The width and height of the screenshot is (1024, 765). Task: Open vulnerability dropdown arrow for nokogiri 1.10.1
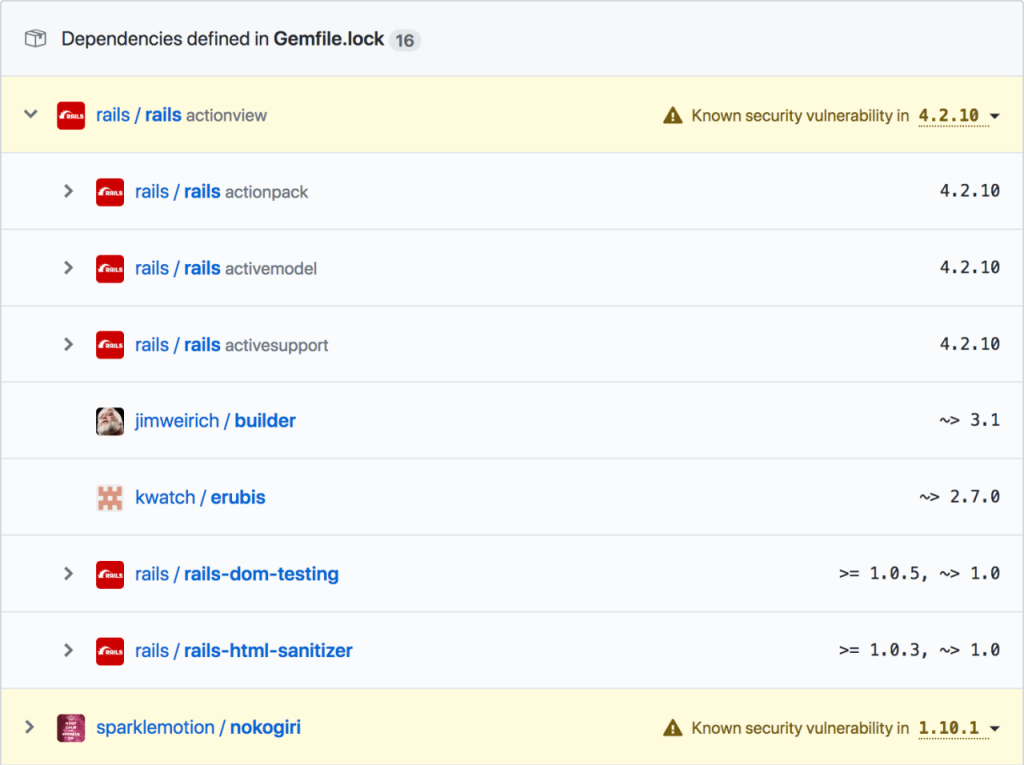pos(995,728)
